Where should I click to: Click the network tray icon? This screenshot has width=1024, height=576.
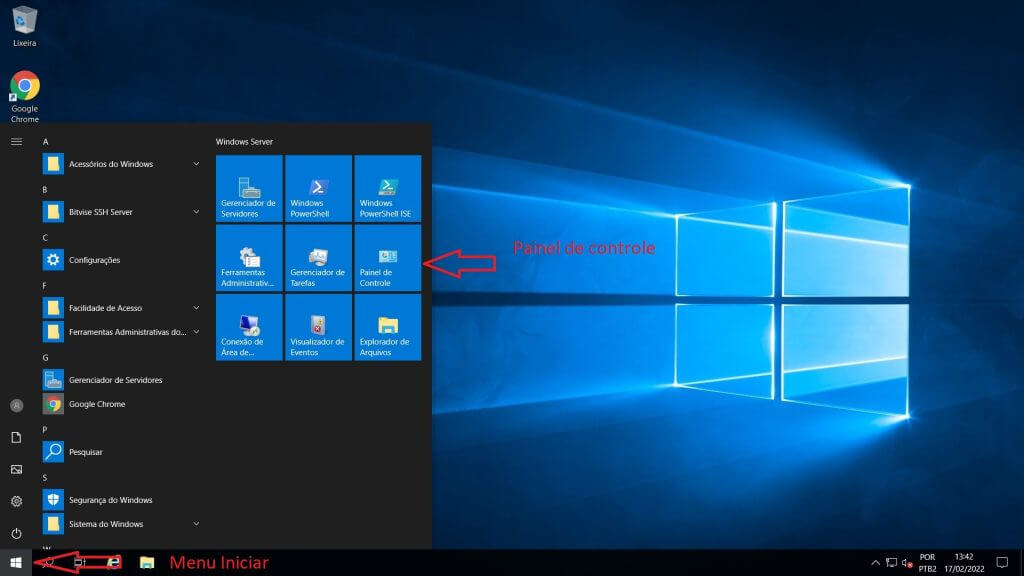891,562
